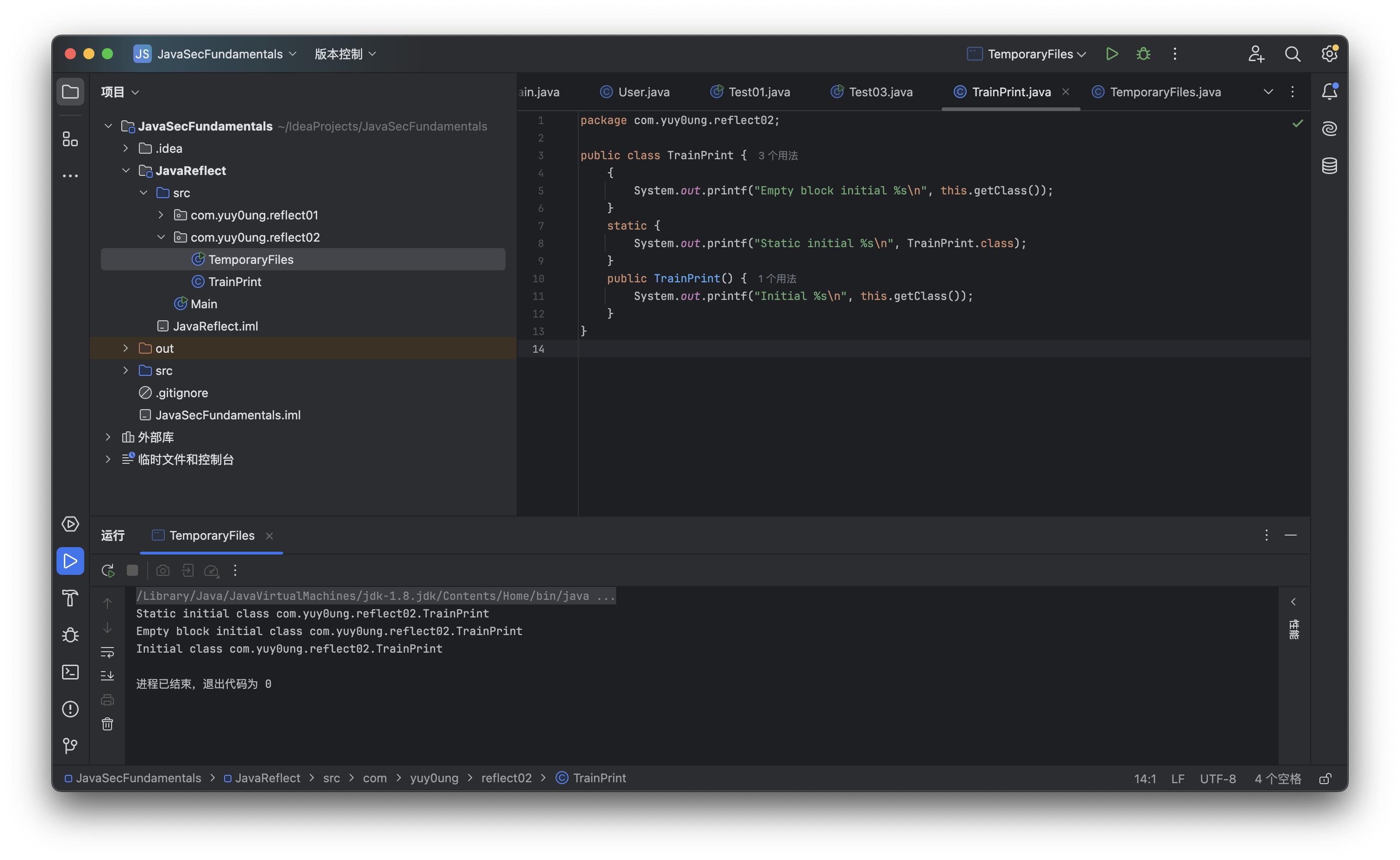Open the 版本控制 version control menu
Screen dimensions: 1400x860
[345, 54]
